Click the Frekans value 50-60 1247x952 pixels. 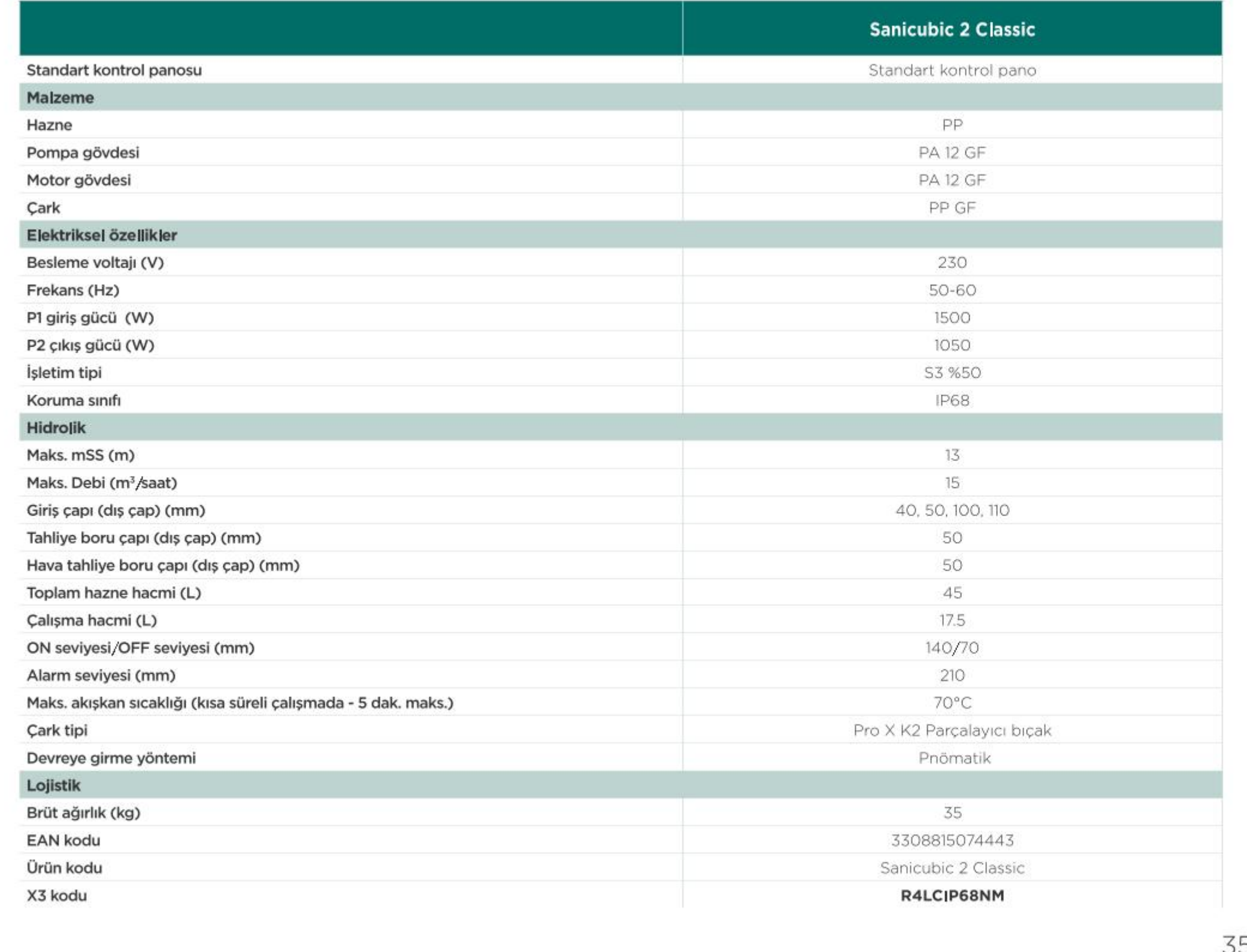[x=952, y=290]
